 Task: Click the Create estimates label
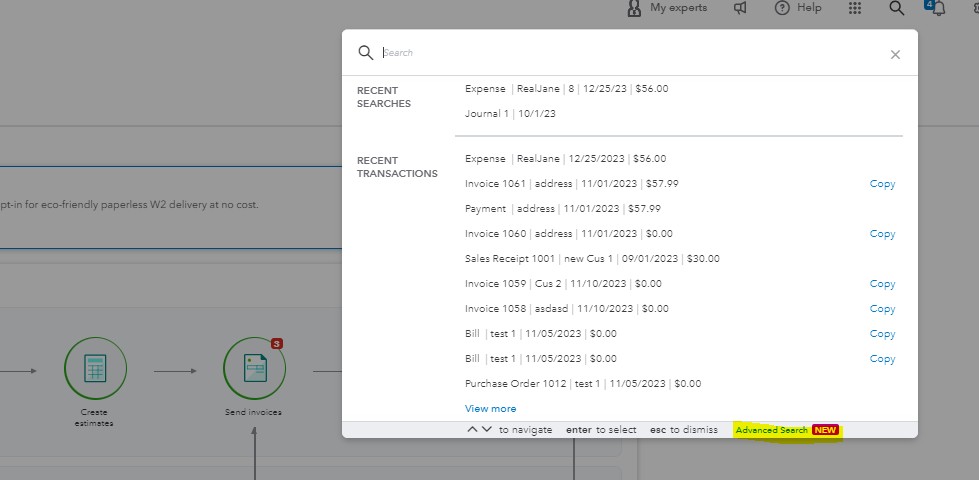point(94,418)
